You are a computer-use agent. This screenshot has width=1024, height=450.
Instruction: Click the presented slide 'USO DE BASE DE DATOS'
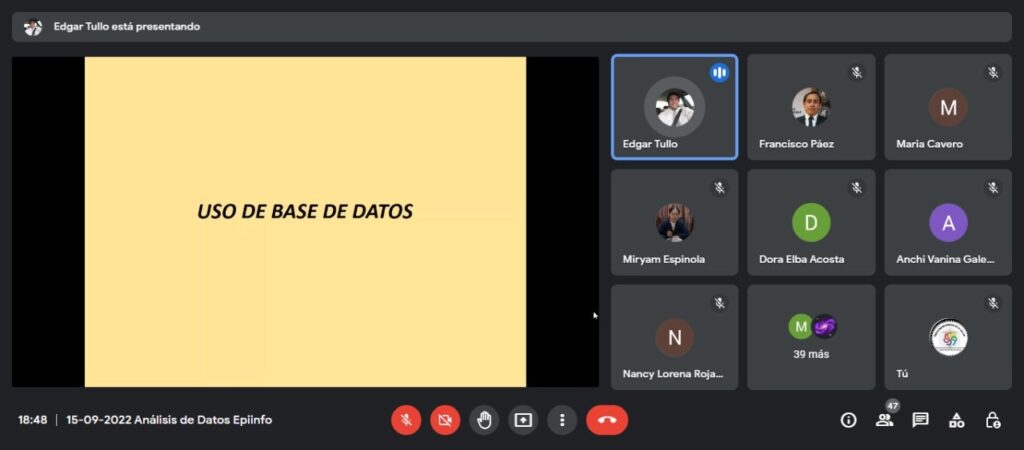tap(305, 222)
